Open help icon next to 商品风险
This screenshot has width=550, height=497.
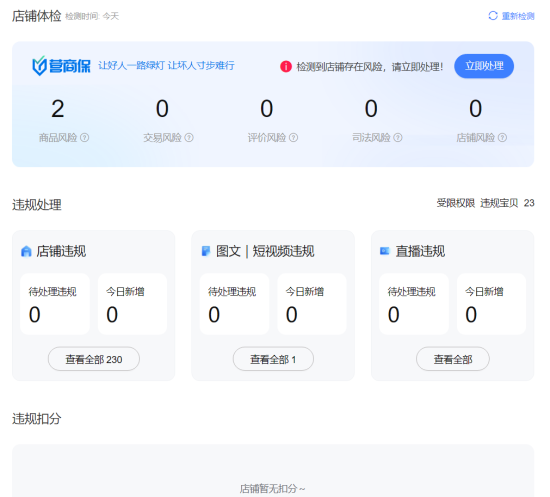tap(85, 137)
